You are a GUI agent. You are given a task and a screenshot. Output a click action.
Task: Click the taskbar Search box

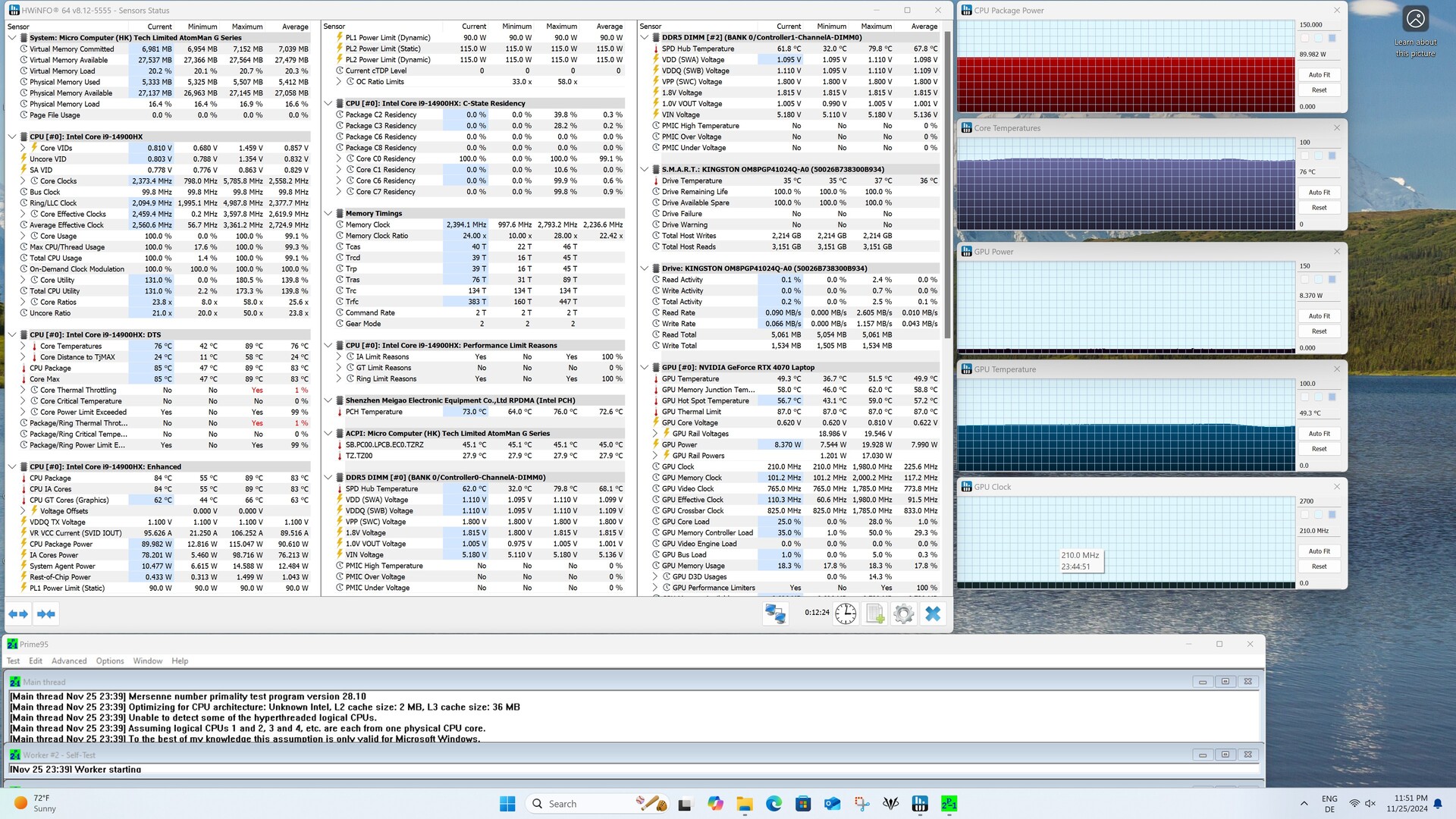(x=576, y=803)
